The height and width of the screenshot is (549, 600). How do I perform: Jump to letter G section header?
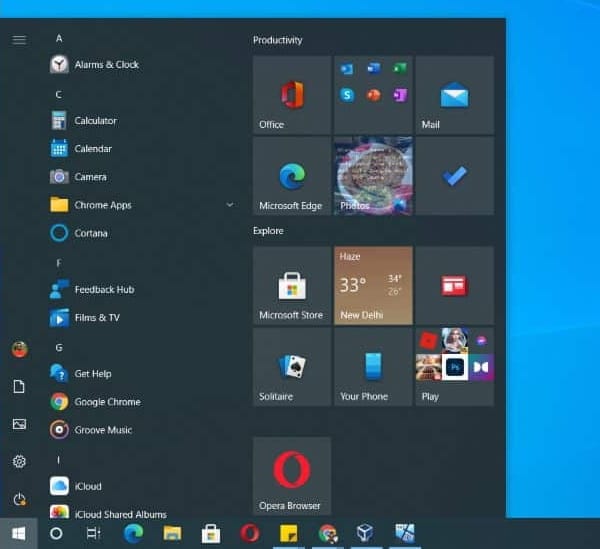[59, 348]
